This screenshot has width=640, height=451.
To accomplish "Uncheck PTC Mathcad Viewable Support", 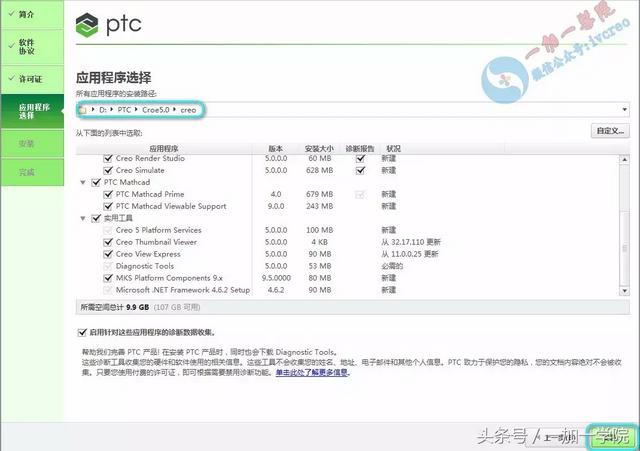I will [x=108, y=206].
